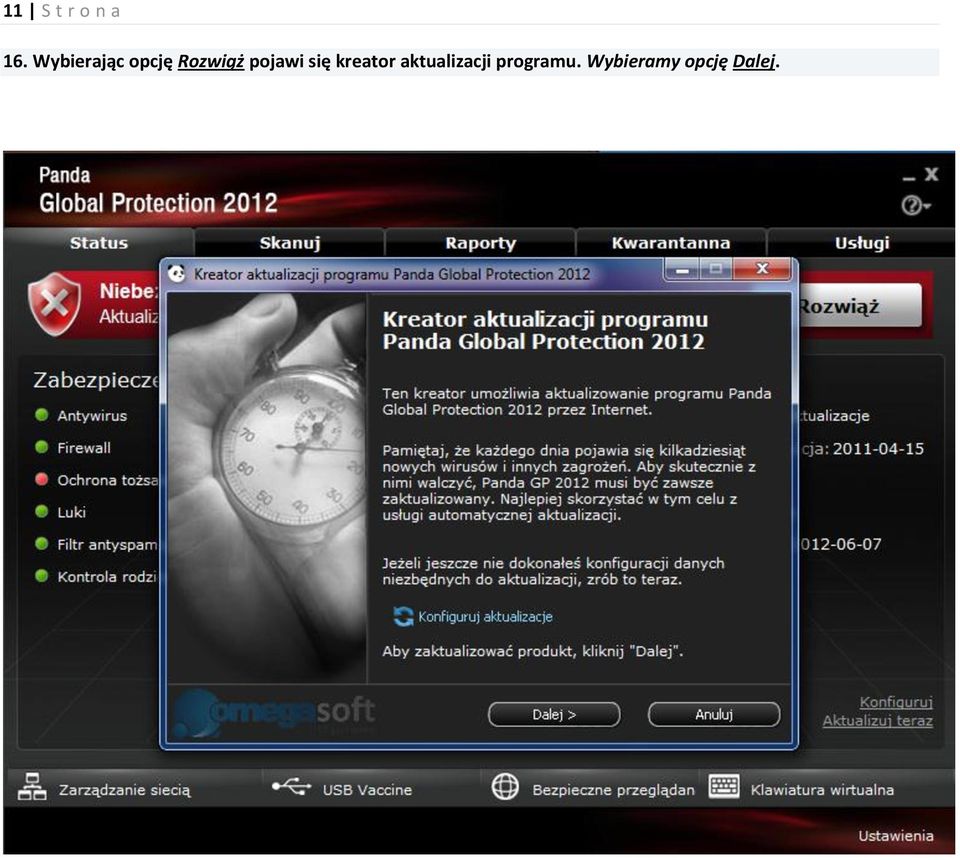This screenshot has height=860, width=960.
Task: Open USB Vaccine
Action: (367, 790)
